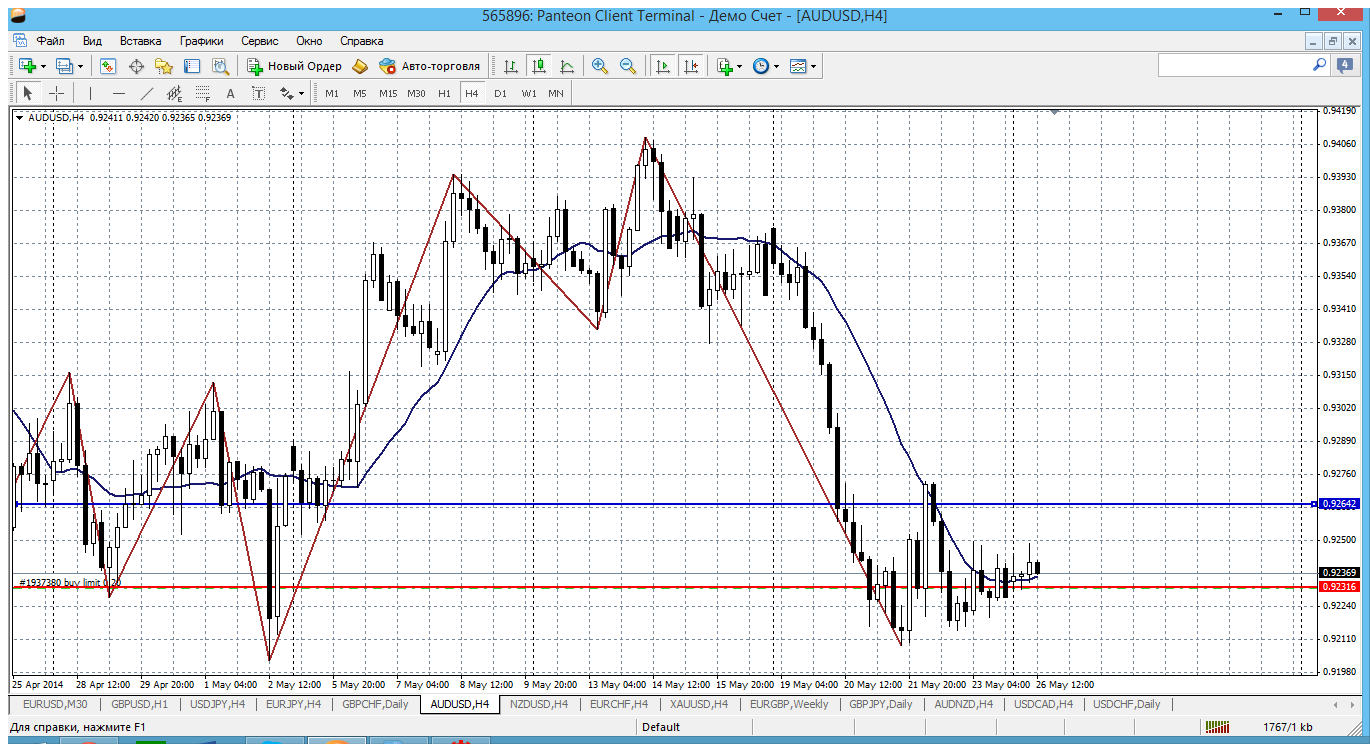The image size is (1370, 744).
Task: Toggle Авто-торговля auto trading
Action: pyautogui.click(x=429, y=66)
